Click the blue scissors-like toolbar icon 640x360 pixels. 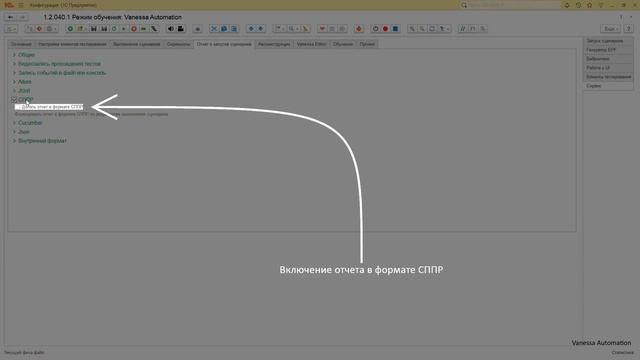[214, 29]
